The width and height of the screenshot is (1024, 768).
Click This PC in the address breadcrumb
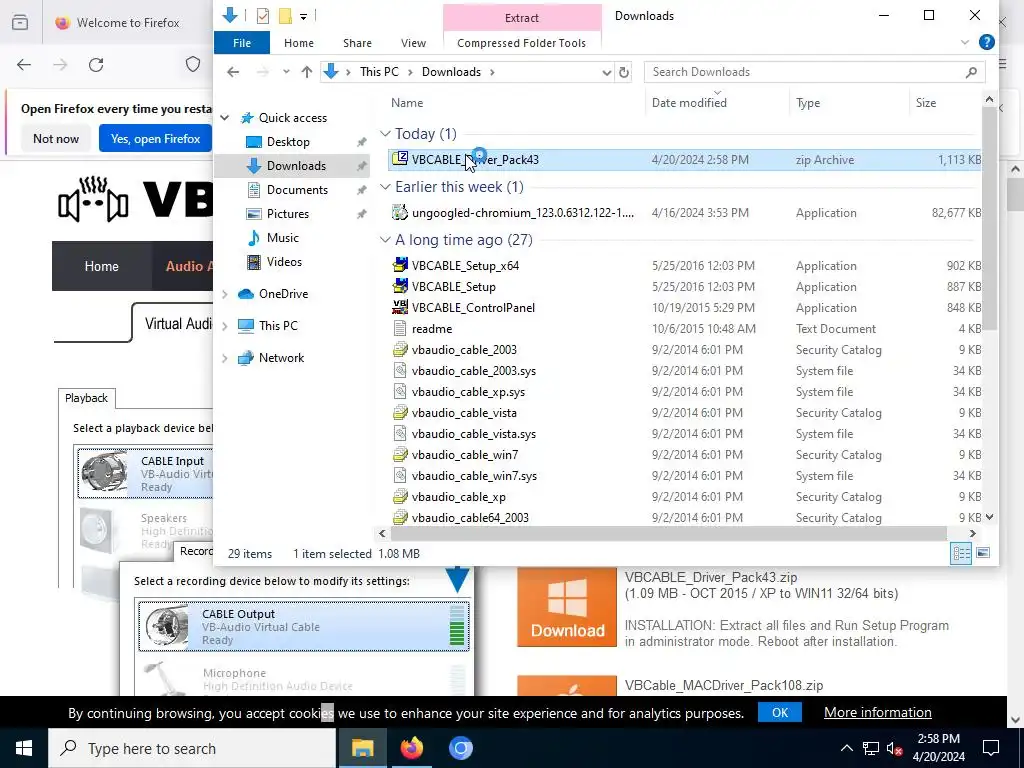[379, 72]
